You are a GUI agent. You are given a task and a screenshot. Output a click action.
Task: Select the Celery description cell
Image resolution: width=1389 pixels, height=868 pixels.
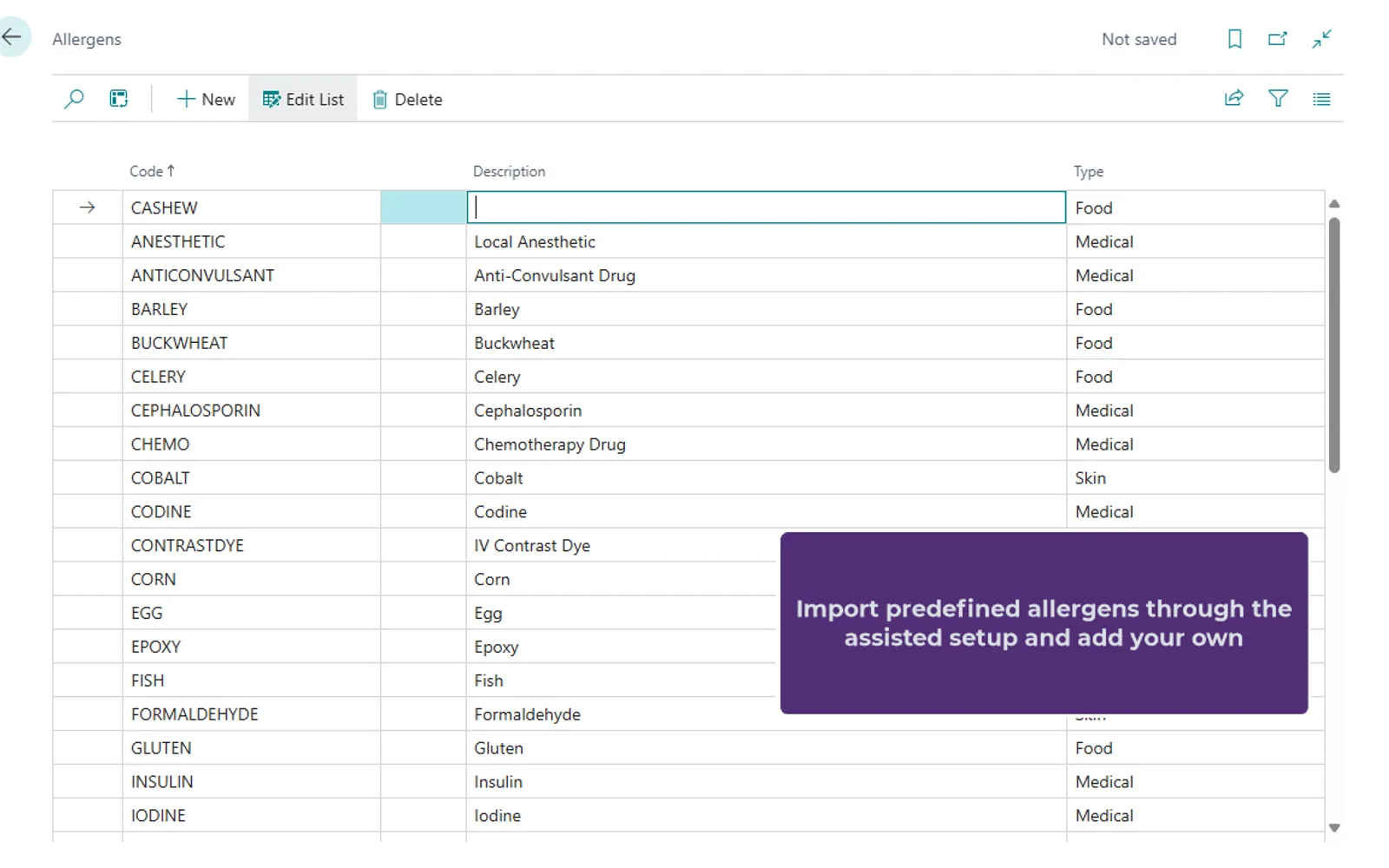tap(766, 377)
